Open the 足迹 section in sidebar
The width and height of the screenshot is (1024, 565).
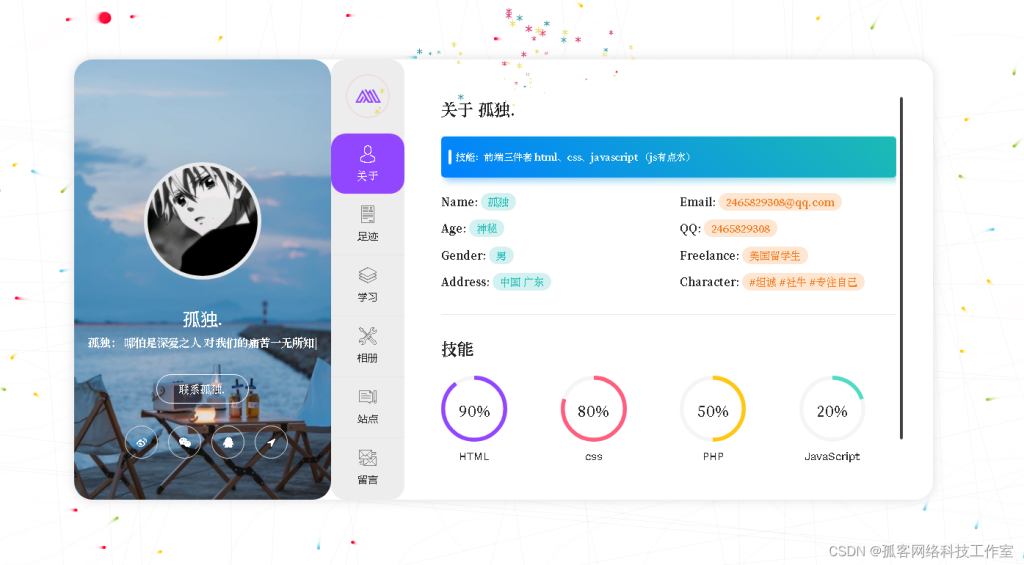(x=367, y=223)
